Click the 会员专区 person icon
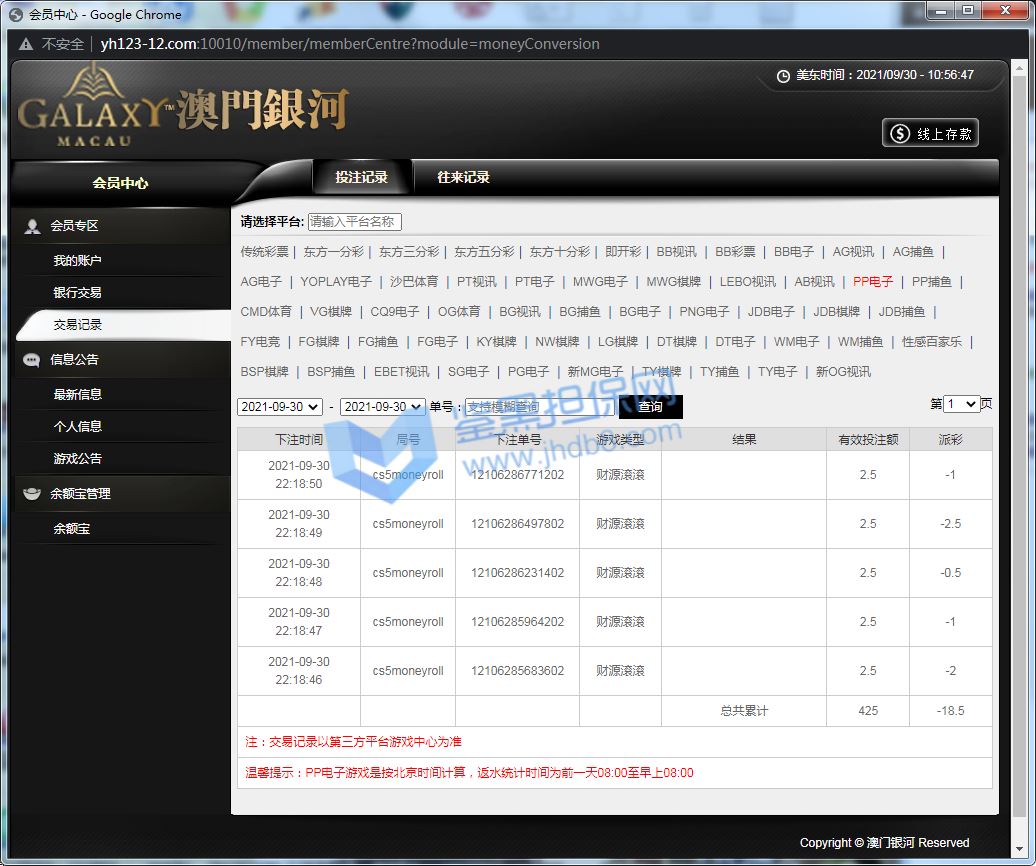Screen dimensions: 1036x866 [x=32, y=227]
